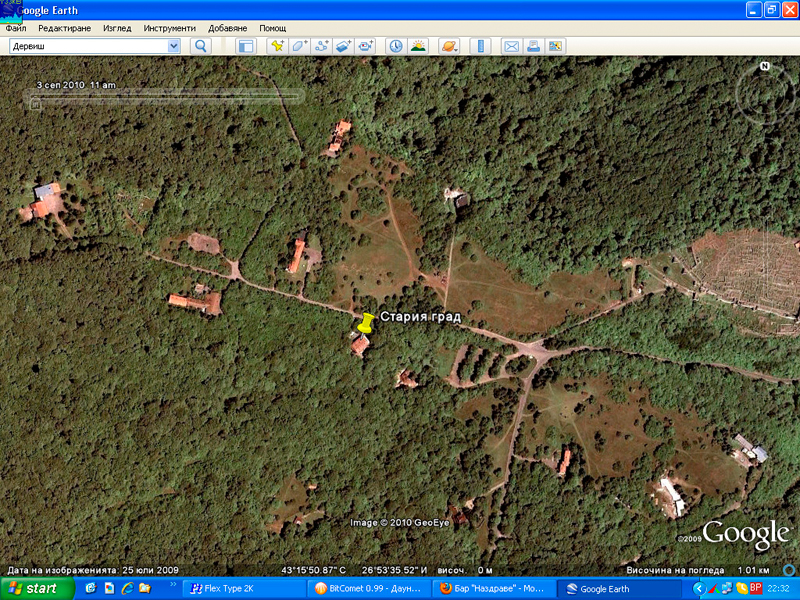Show sunlight across landscape icon
This screenshot has width=800, height=600.
tap(418, 46)
